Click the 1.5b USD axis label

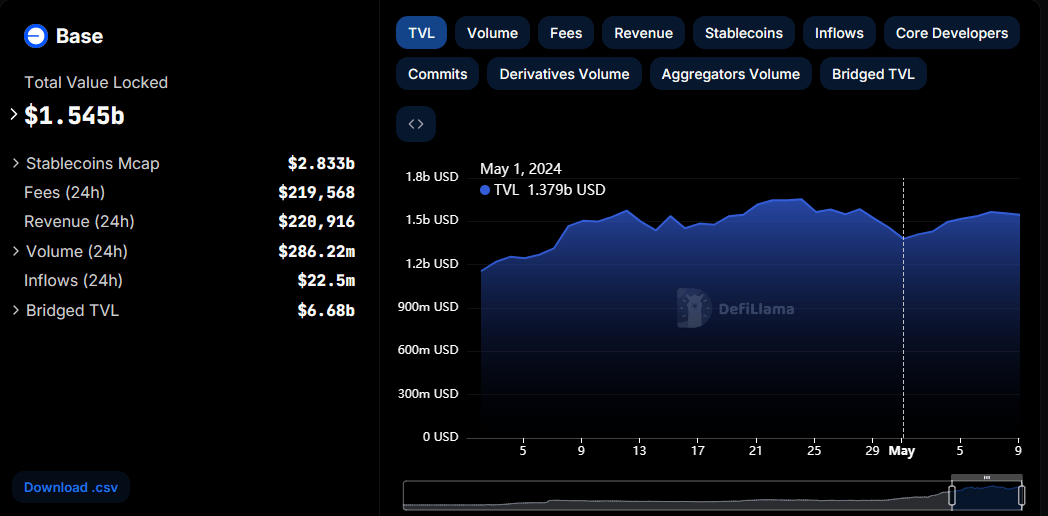432,220
